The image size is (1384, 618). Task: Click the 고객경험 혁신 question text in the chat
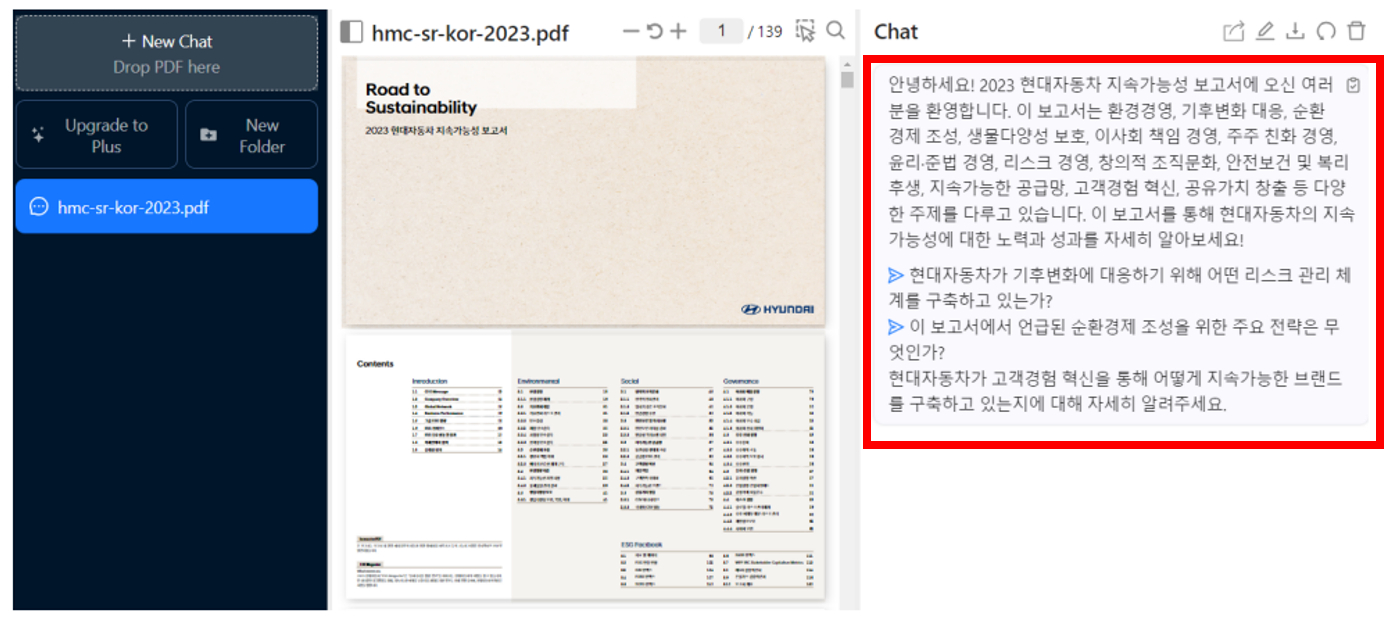click(x=1115, y=391)
